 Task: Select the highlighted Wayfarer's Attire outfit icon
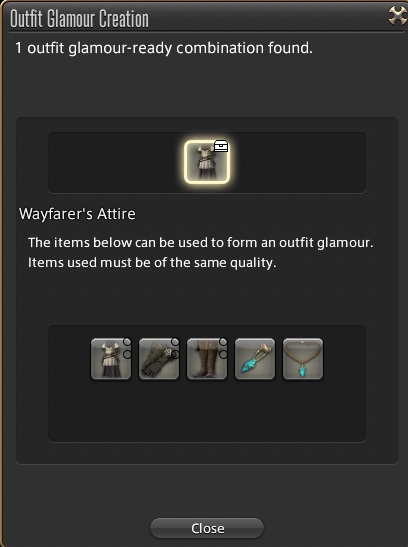[x=207, y=162]
